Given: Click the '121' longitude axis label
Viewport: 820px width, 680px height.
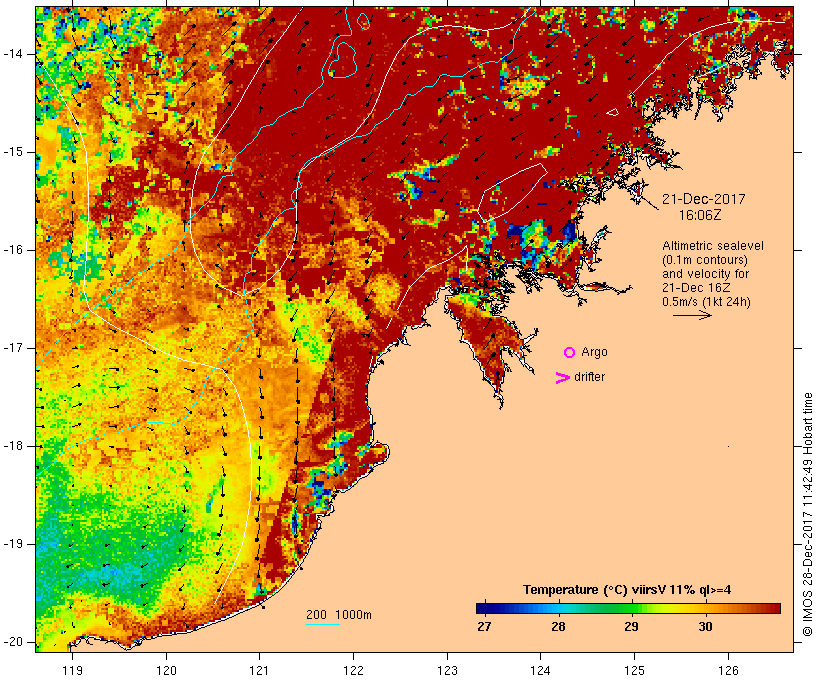Looking at the screenshot, I should point(260,670).
